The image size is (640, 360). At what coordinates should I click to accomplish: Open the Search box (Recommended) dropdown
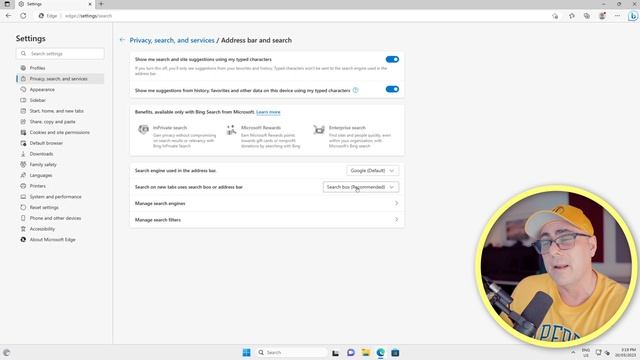[x=361, y=187]
